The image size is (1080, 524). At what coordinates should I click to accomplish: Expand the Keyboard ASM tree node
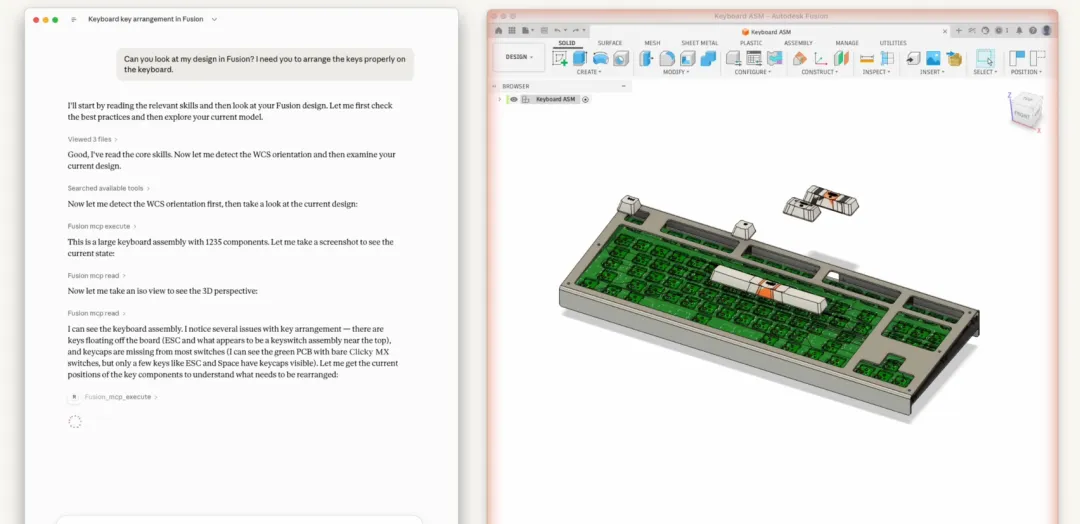click(x=500, y=99)
